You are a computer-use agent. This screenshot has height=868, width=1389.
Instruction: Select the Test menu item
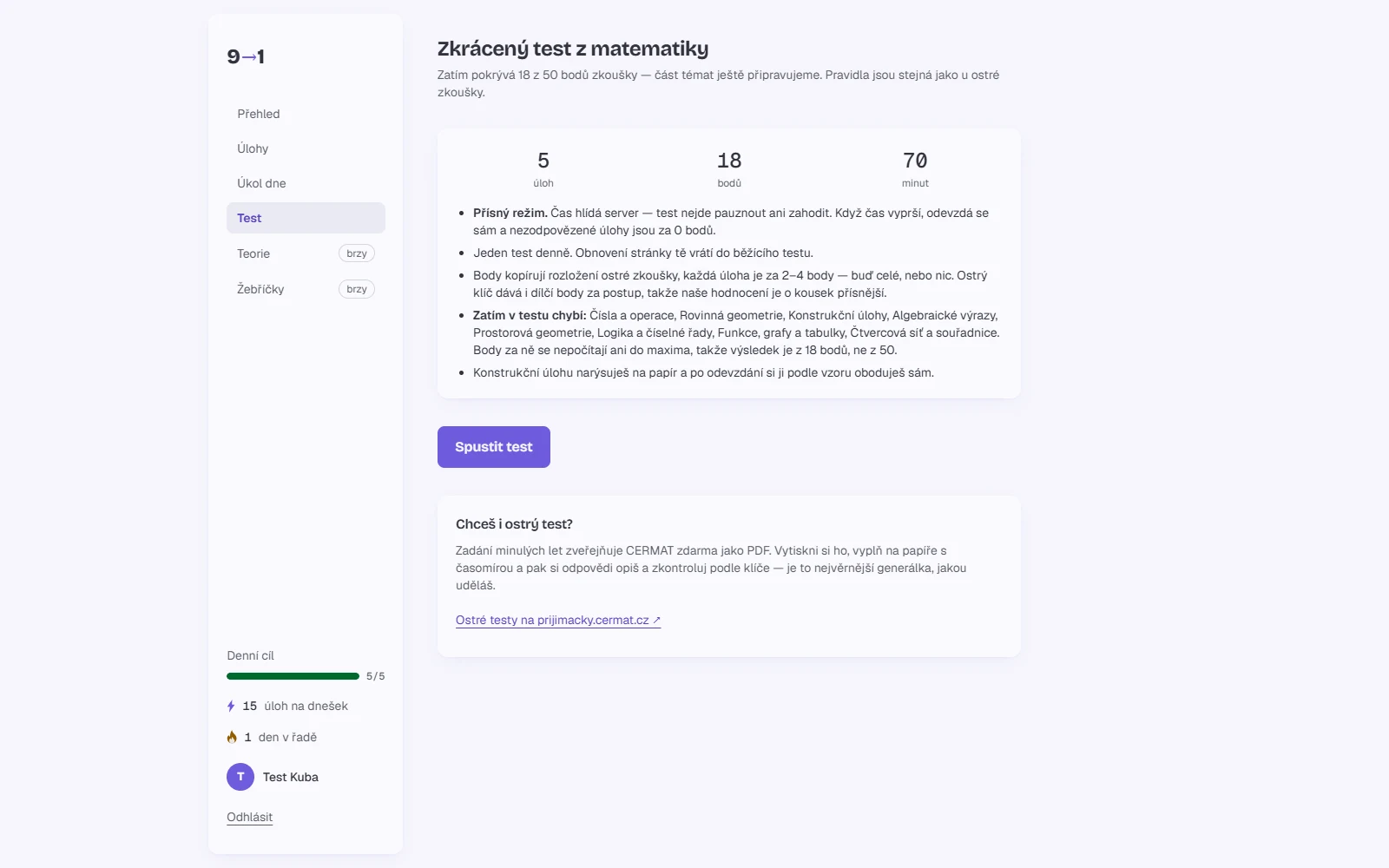tap(306, 218)
